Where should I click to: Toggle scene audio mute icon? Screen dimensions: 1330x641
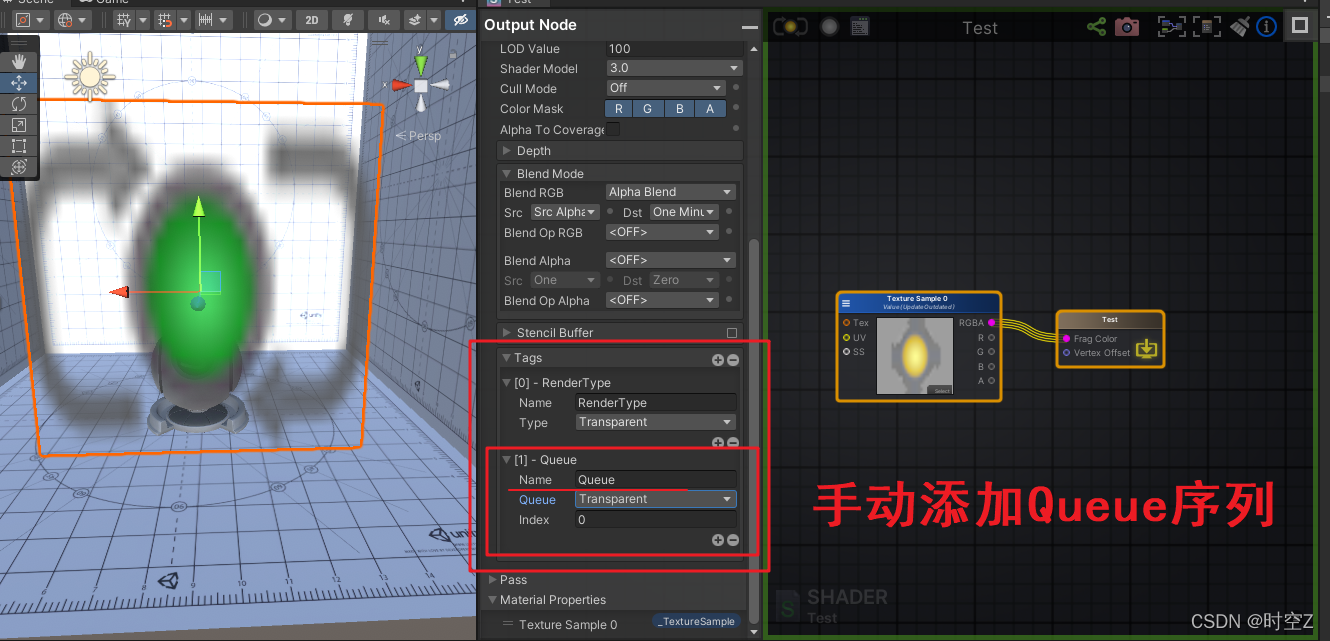(384, 20)
